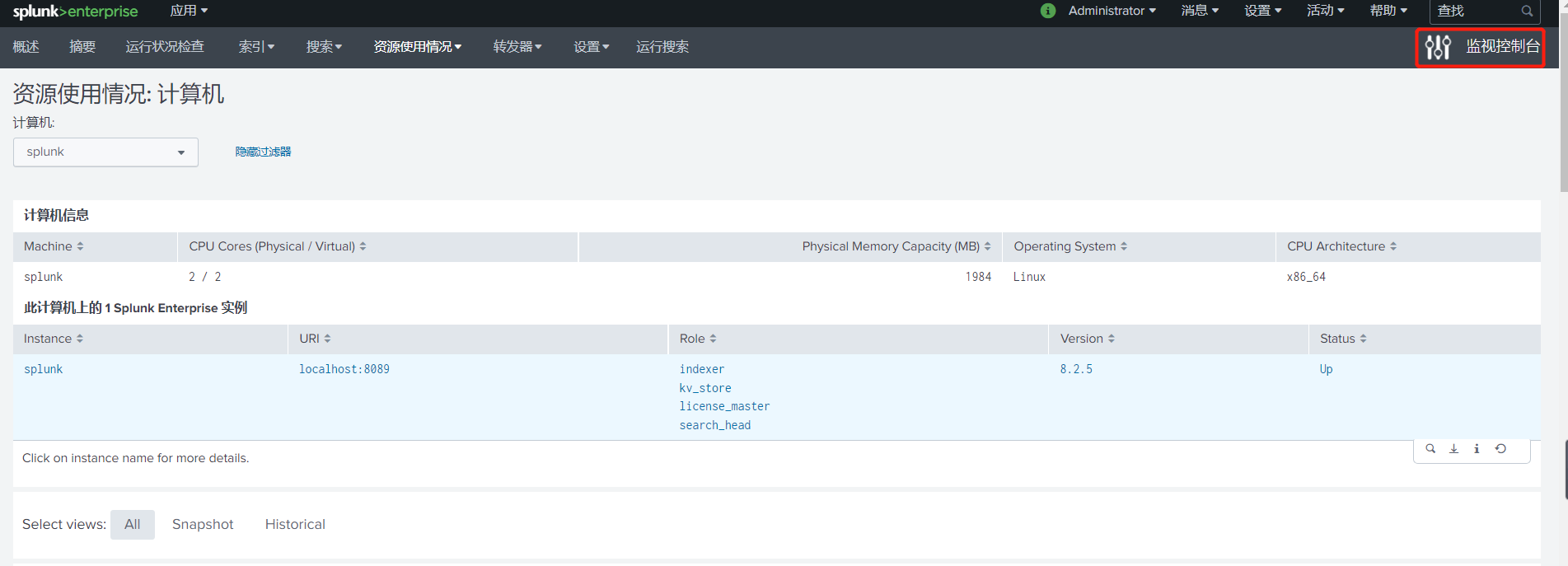The image size is (1568, 566).
Task: Click the search magnifier in 查找 box
Action: point(1527,11)
